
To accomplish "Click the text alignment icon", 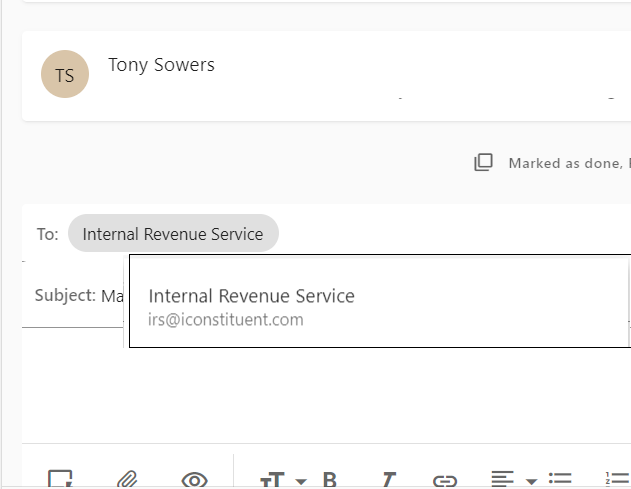I will (x=502, y=479).
